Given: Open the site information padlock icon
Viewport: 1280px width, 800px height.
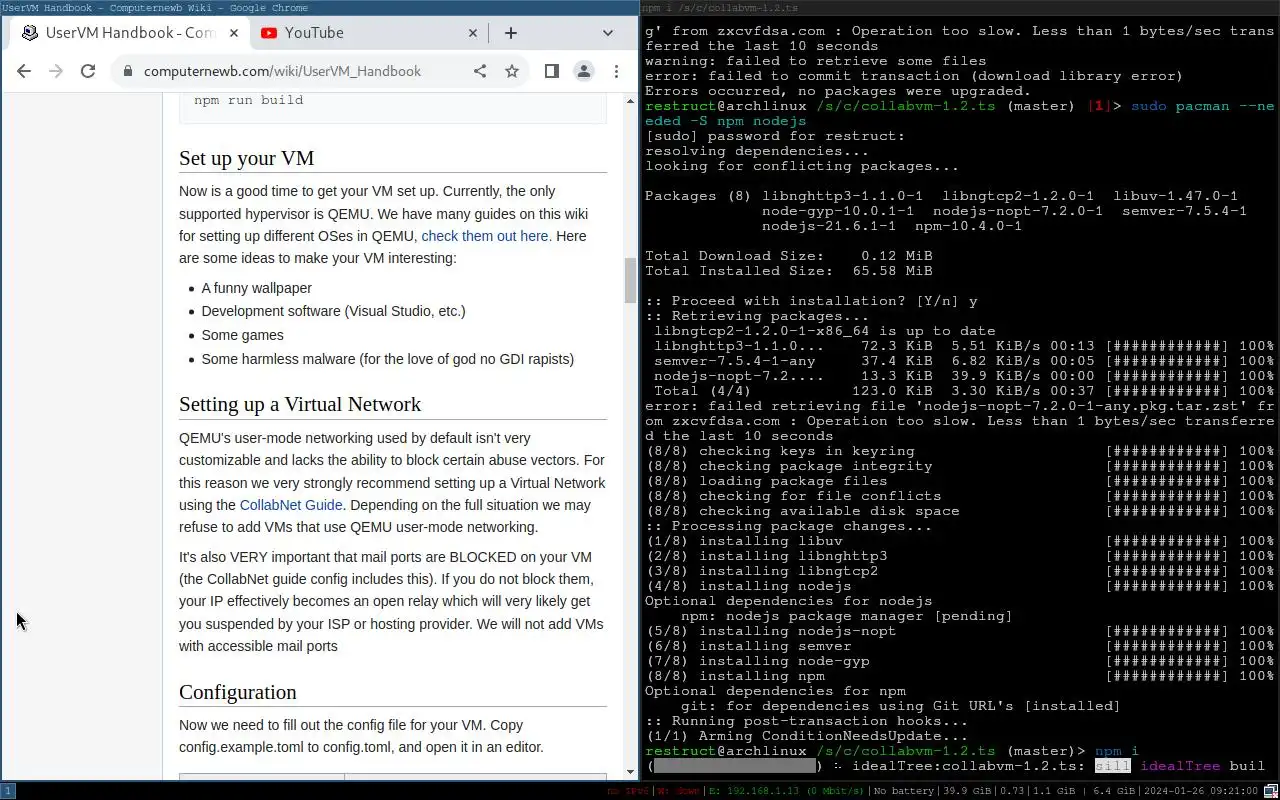Looking at the screenshot, I should (126, 71).
